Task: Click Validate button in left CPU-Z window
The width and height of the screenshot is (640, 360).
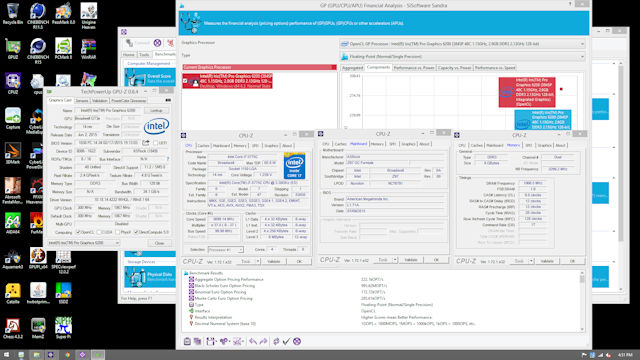Action: pyautogui.click(x=273, y=261)
